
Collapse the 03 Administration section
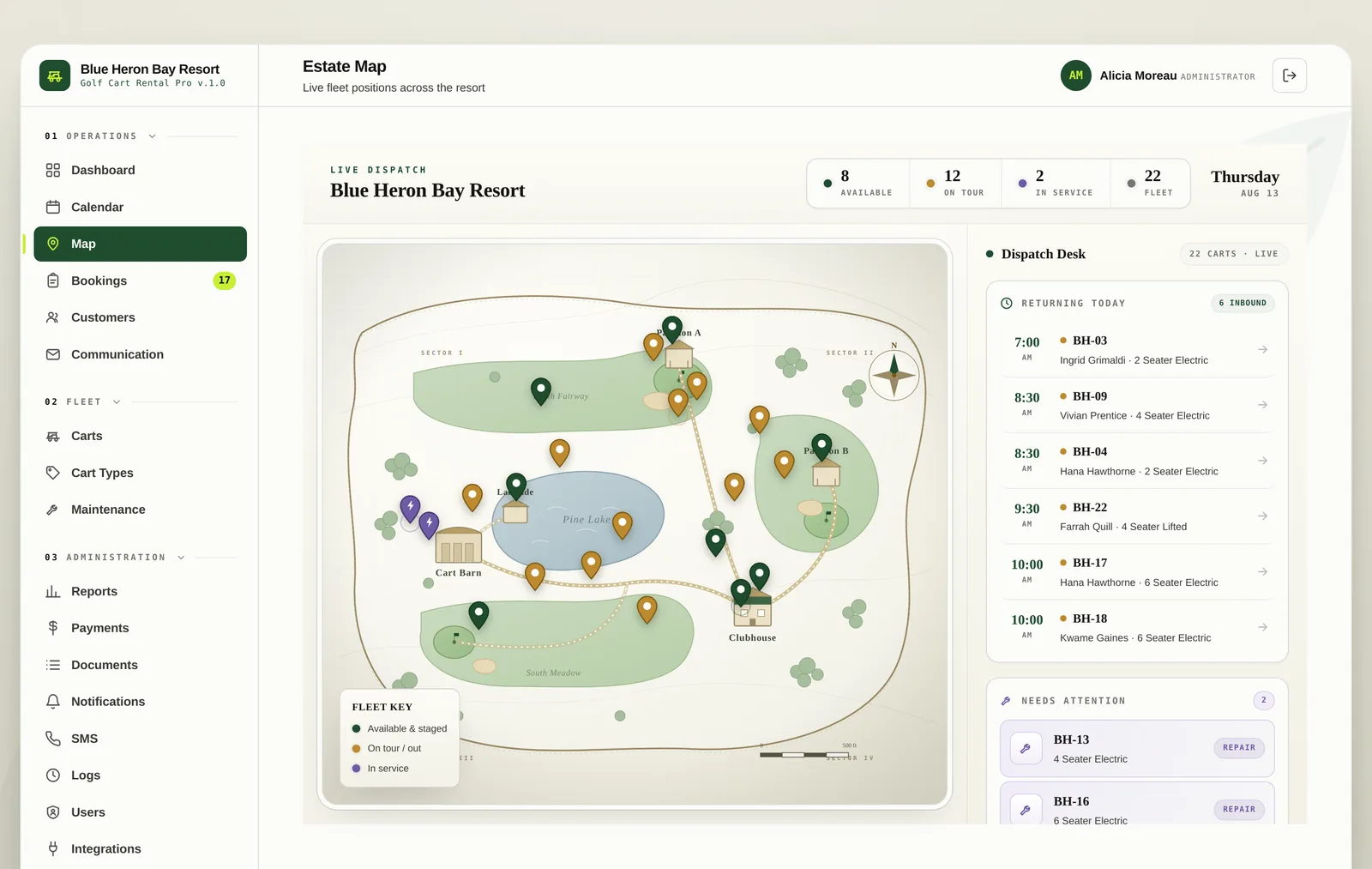pos(181,558)
